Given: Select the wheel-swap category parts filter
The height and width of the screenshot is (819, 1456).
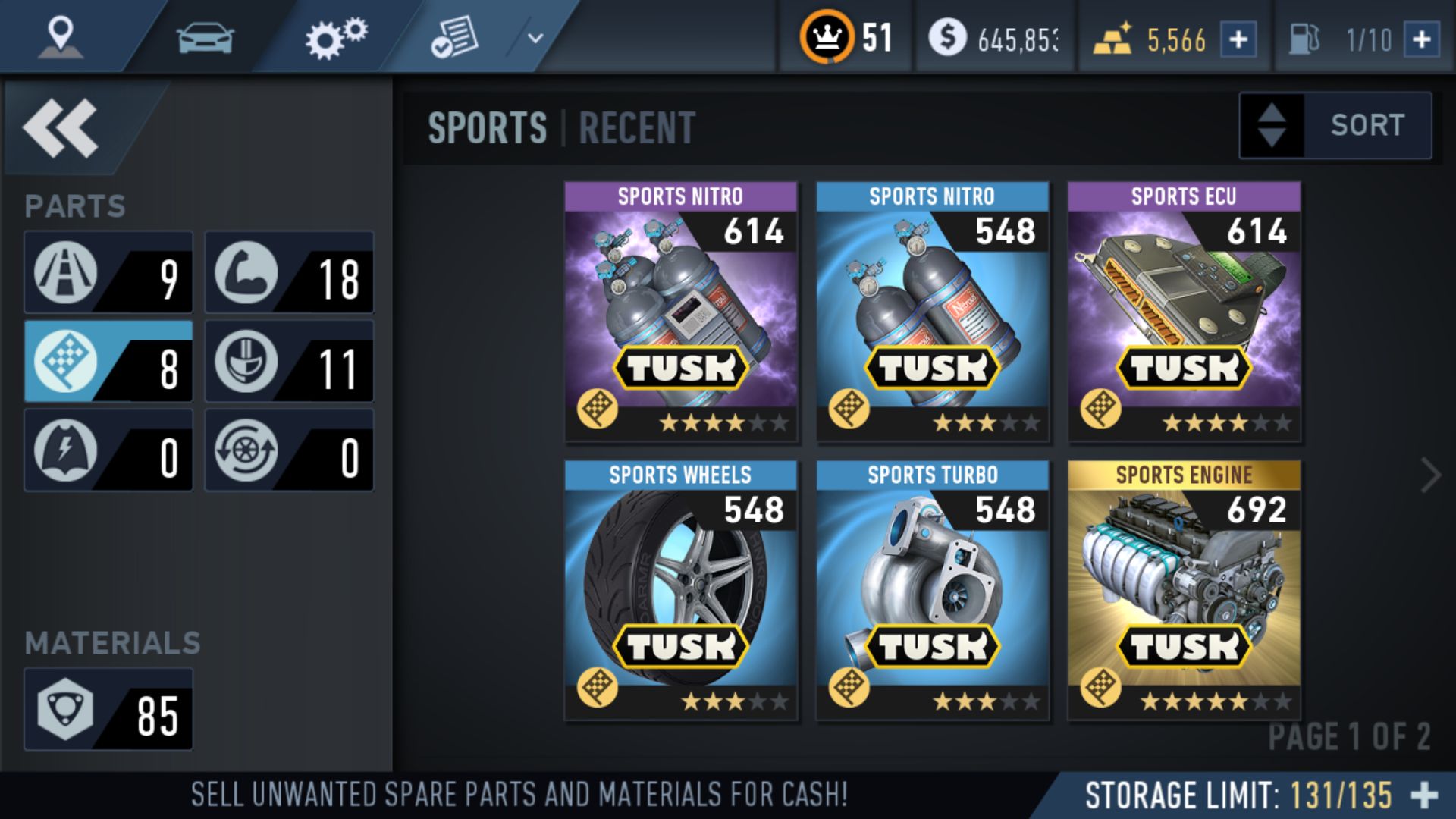Looking at the screenshot, I should click(289, 451).
